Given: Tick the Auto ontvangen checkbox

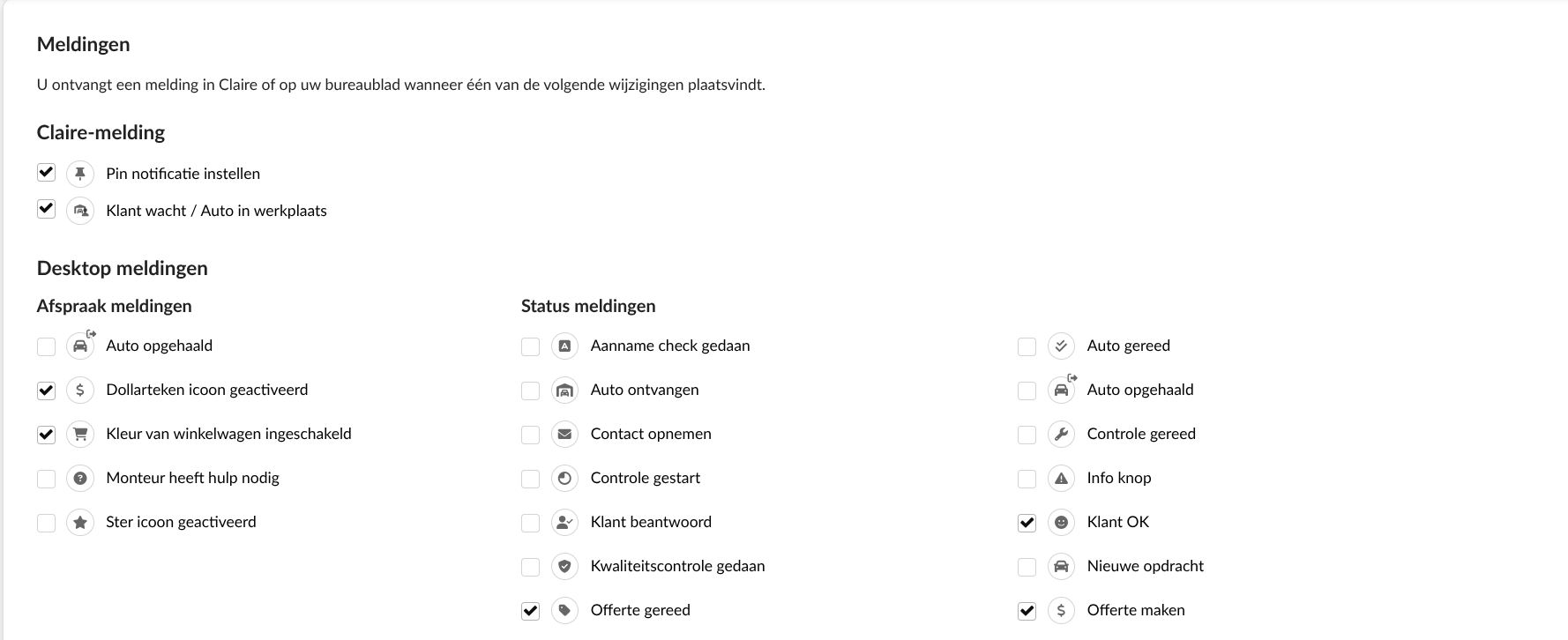Looking at the screenshot, I should (x=530, y=391).
